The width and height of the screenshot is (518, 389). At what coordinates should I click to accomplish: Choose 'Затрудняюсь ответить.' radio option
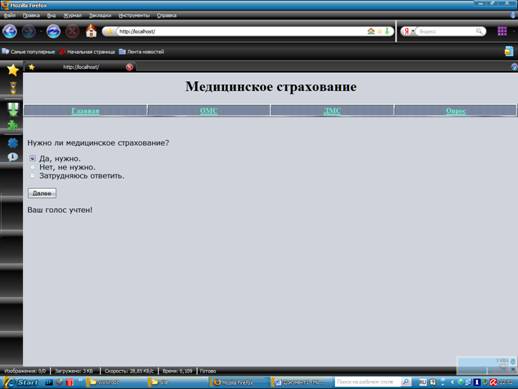click(x=32, y=176)
